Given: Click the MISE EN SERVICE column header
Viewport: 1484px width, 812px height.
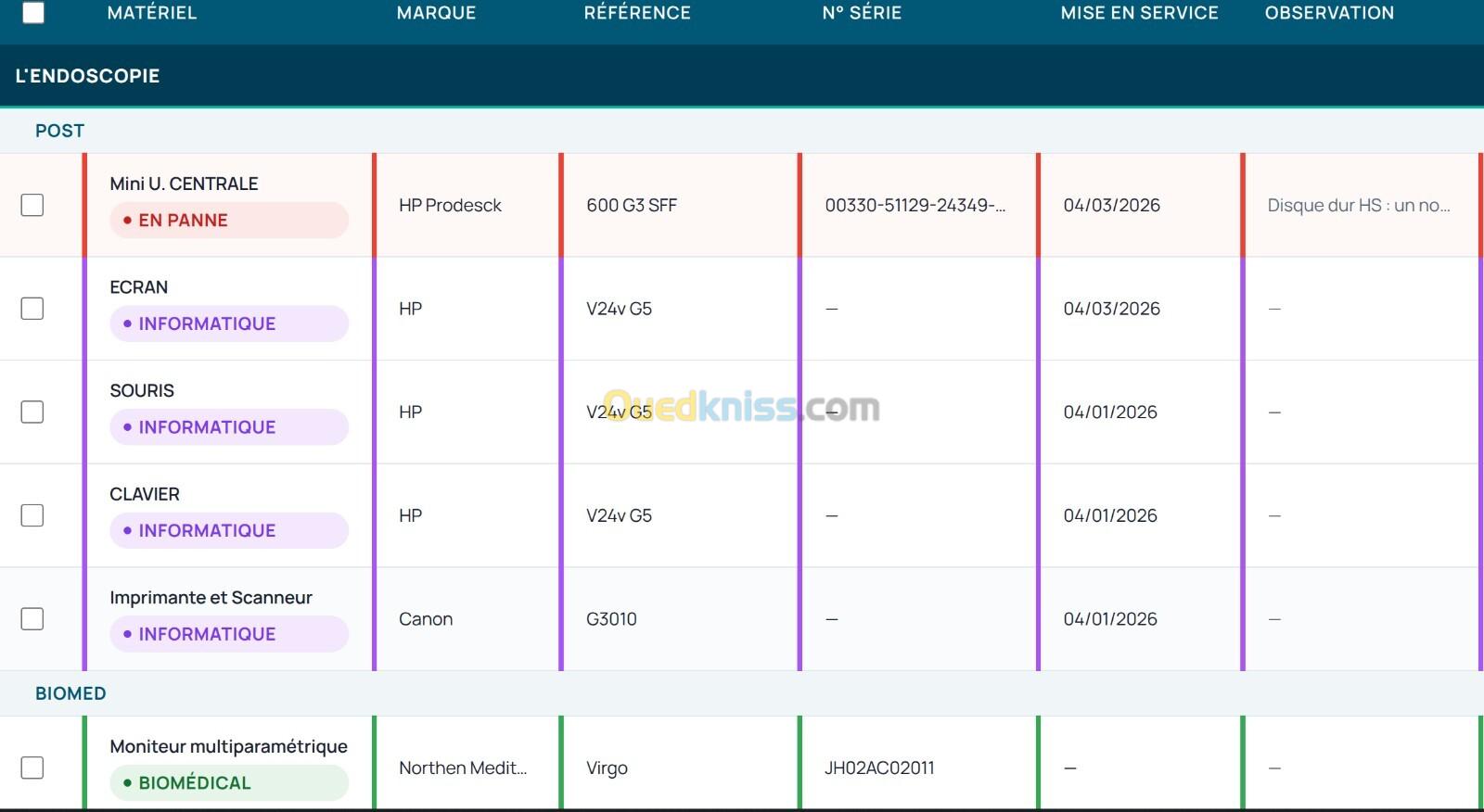Looking at the screenshot, I should click(1139, 13).
